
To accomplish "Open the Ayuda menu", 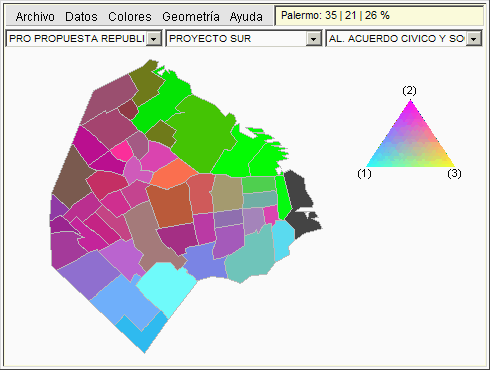I will pos(246,16).
